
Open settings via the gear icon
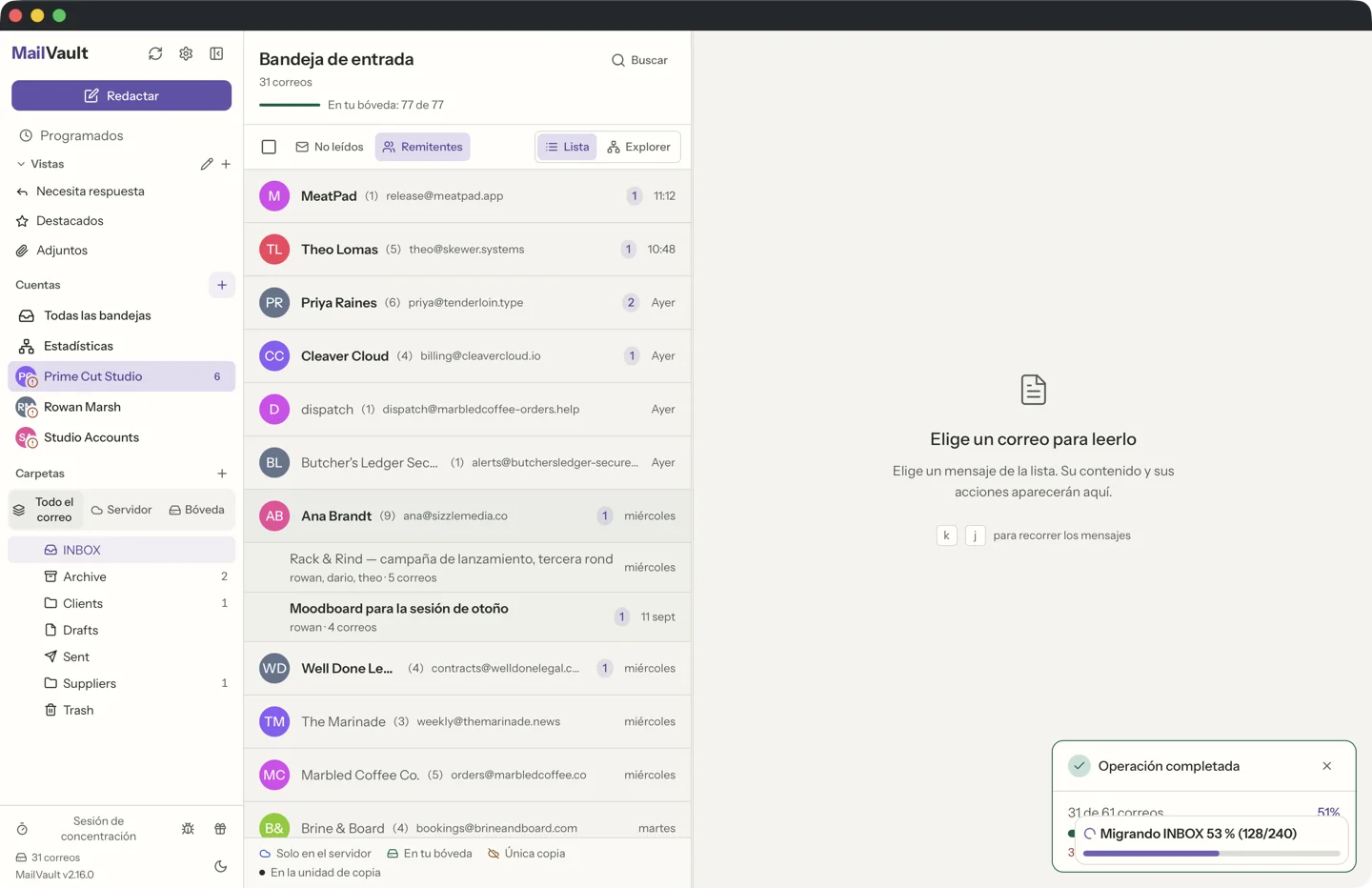[x=186, y=53]
